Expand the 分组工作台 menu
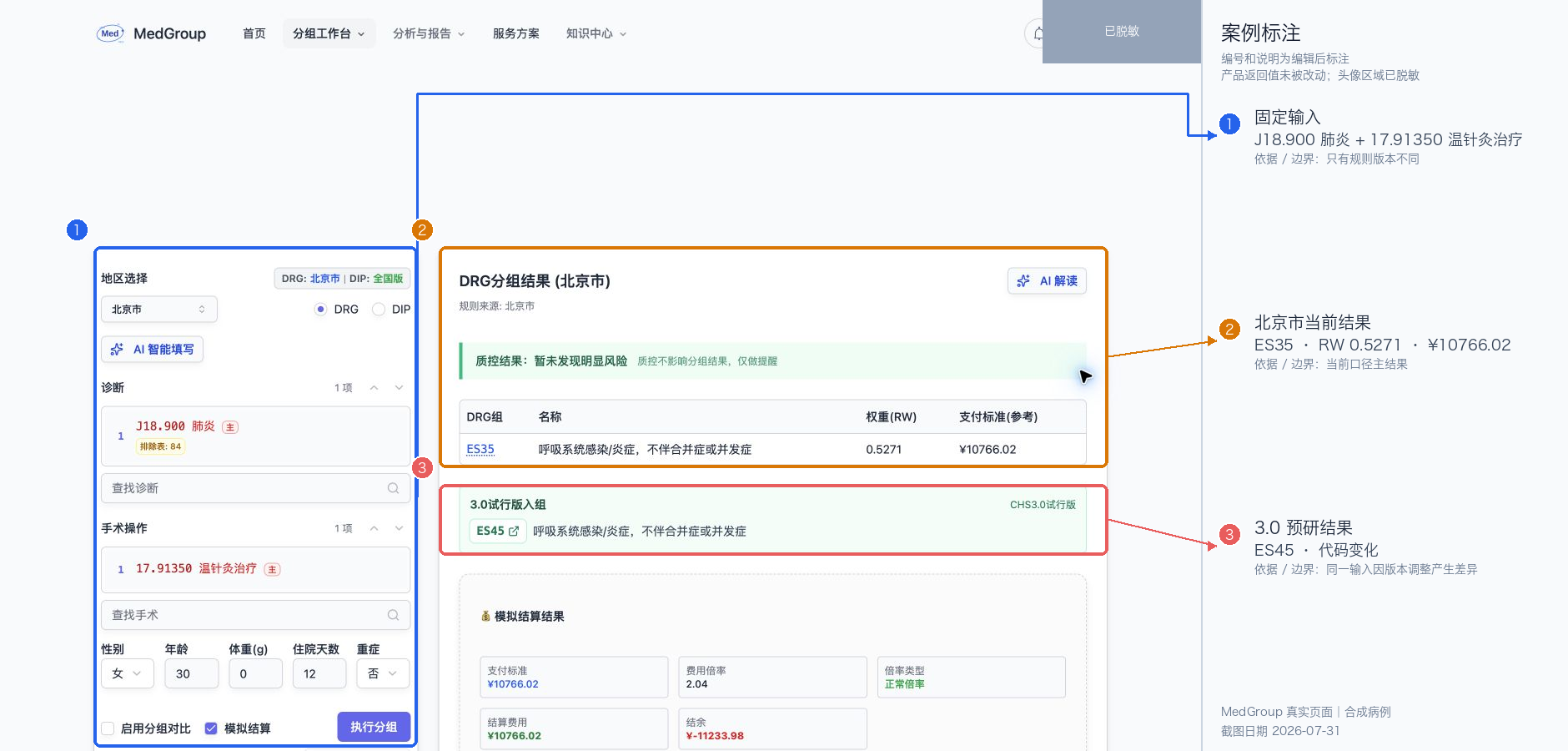Screen dimensions: 1568x751 [x=329, y=33]
